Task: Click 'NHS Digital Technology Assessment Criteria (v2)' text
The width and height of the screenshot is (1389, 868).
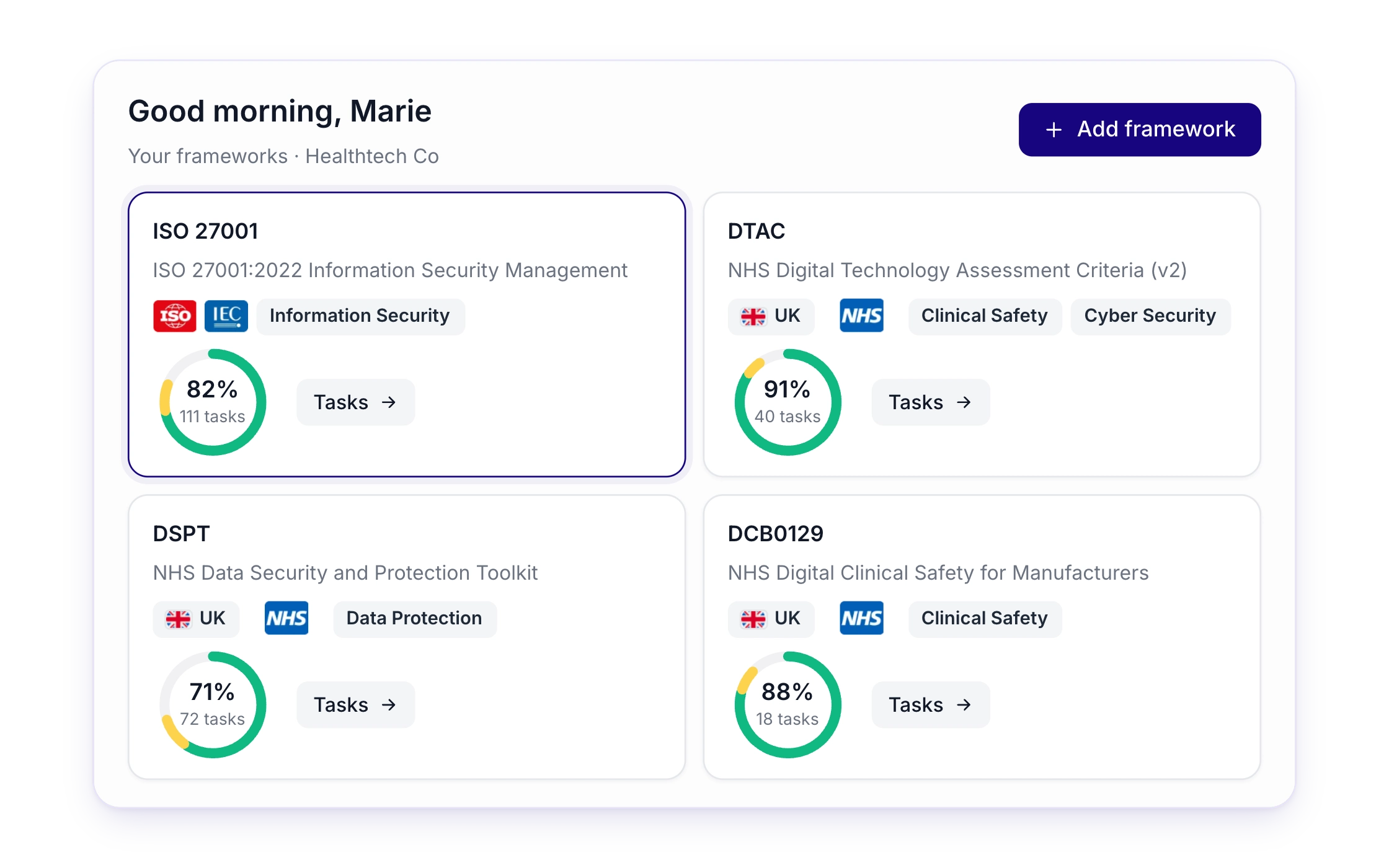Action: click(957, 270)
